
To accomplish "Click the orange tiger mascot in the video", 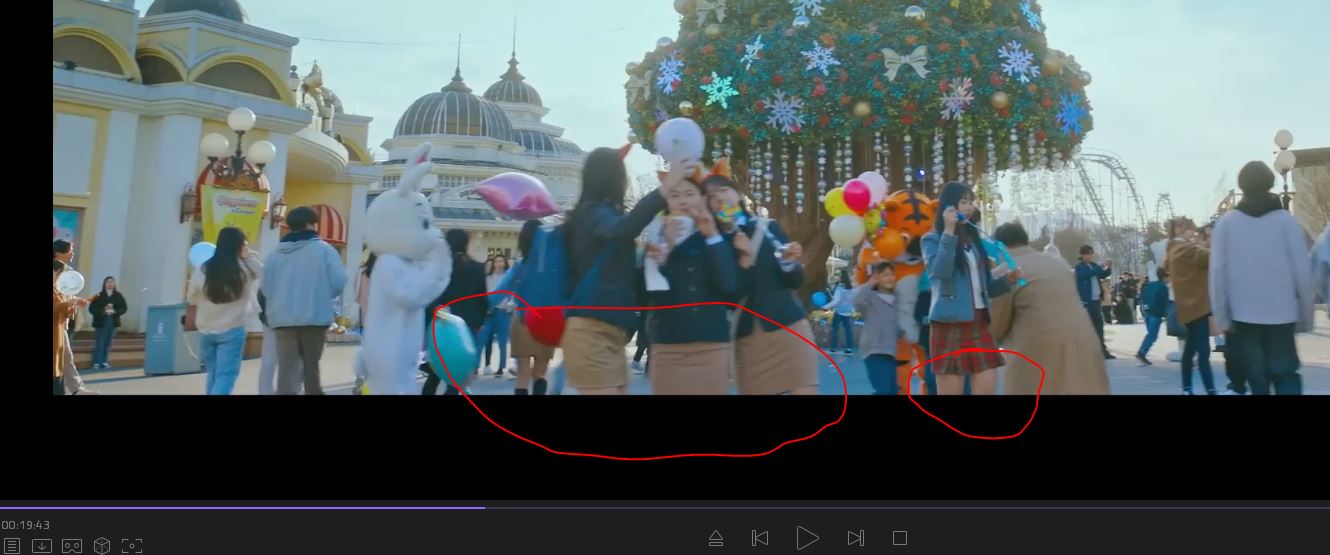I will coord(905,240).
